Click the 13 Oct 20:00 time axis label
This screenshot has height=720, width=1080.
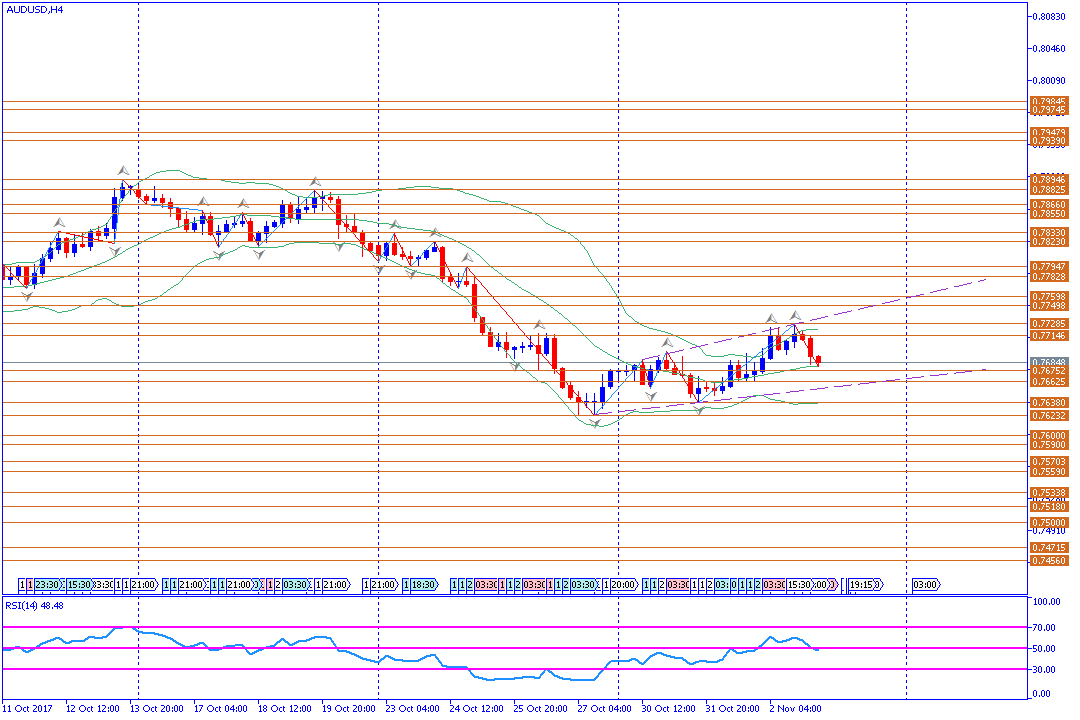click(156, 708)
